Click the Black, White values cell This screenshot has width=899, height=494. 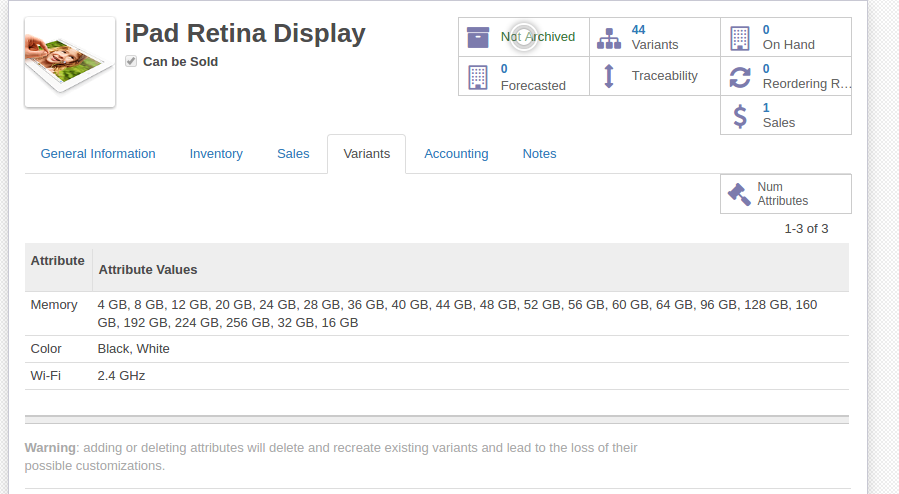(x=134, y=349)
